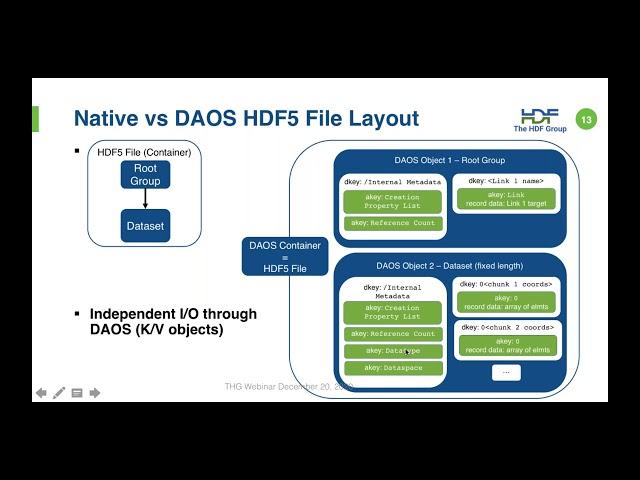Viewport: 640px width, 480px height.
Task: Click 'HDF5 File (Container)' label
Action: [144, 152]
